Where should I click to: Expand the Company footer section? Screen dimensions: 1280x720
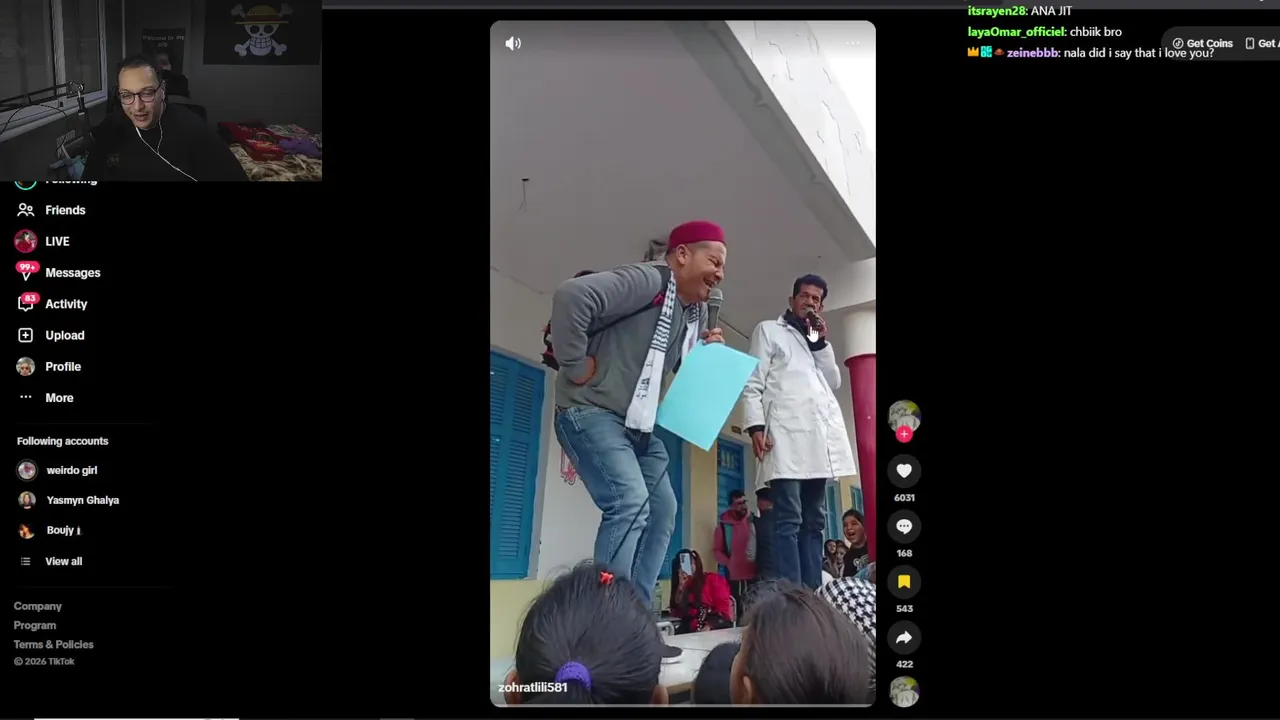[x=38, y=606]
